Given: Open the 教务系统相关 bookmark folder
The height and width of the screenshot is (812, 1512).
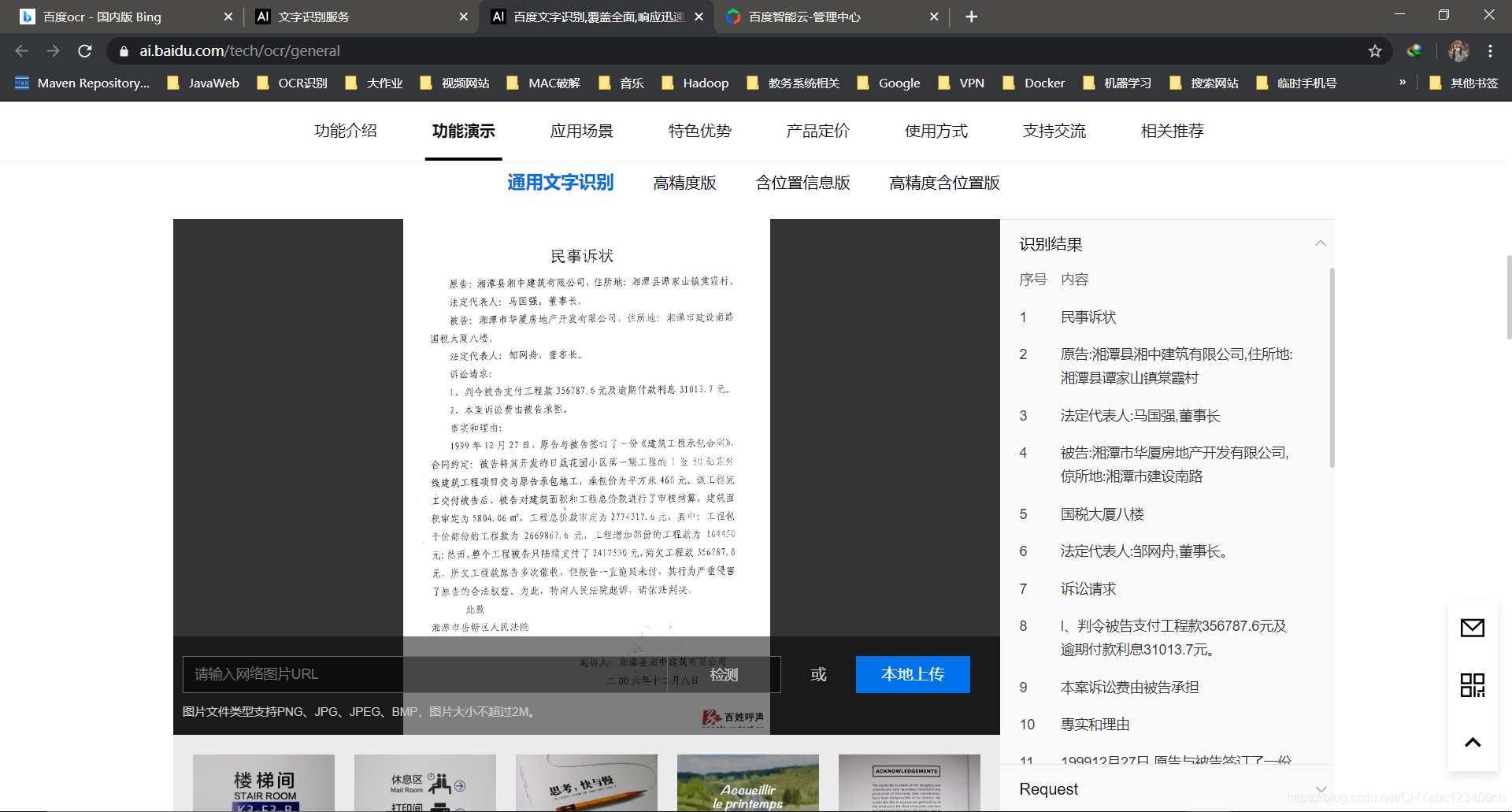Looking at the screenshot, I should click(793, 83).
